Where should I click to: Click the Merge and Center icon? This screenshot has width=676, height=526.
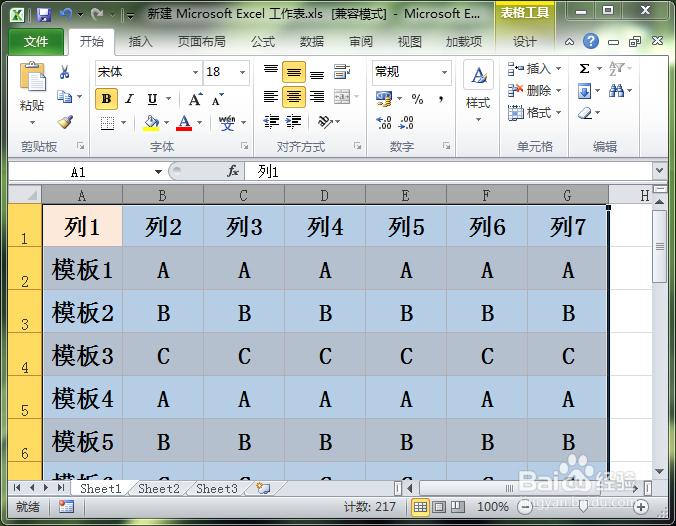[342, 97]
